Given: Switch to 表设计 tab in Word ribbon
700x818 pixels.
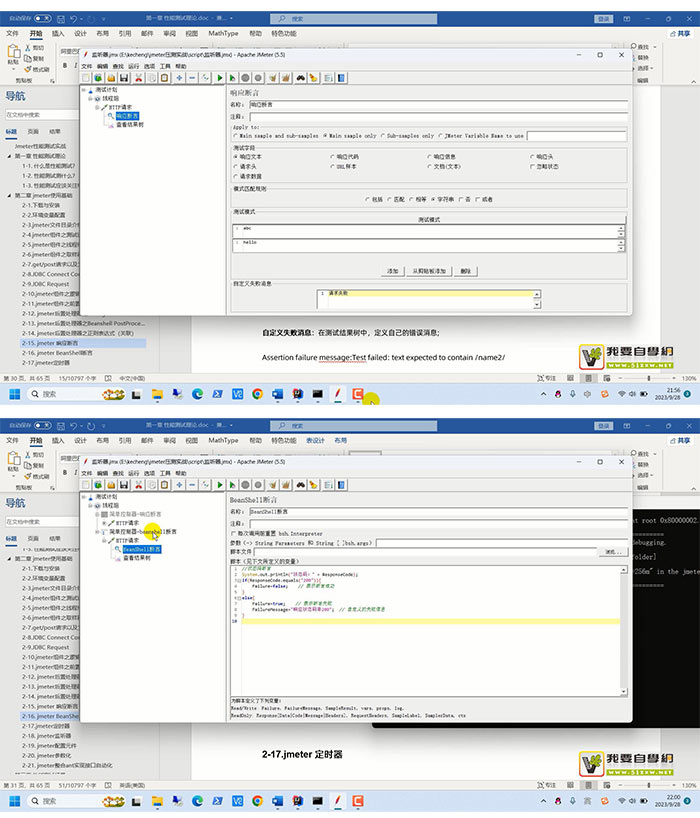Looking at the screenshot, I should 315,440.
